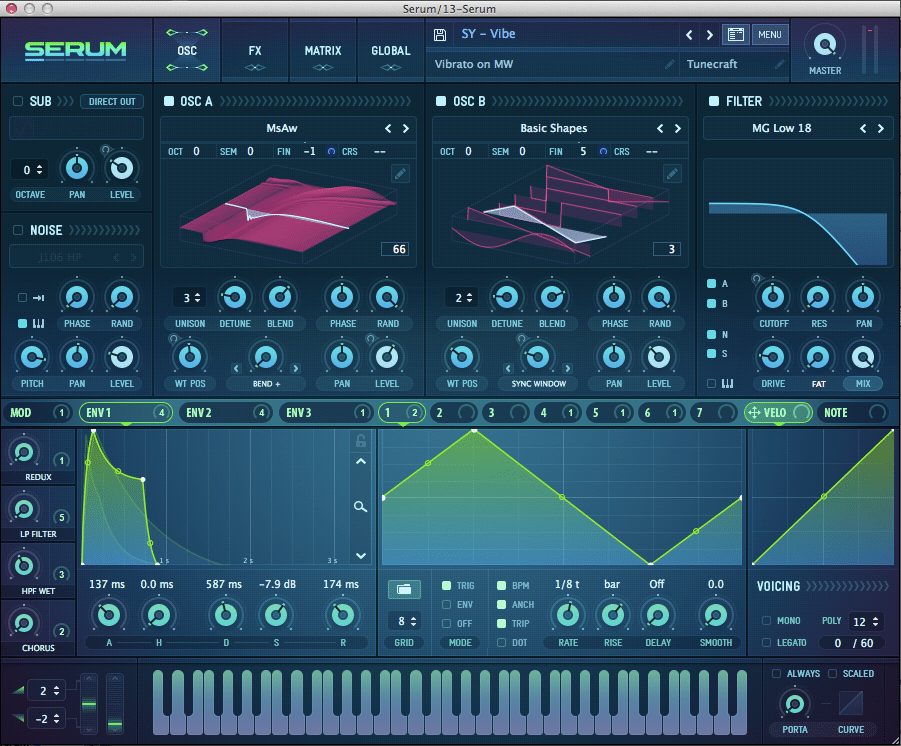Click the noise one-shot arrow icon
The height and width of the screenshot is (746, 901).
click(x=38, y=298)
